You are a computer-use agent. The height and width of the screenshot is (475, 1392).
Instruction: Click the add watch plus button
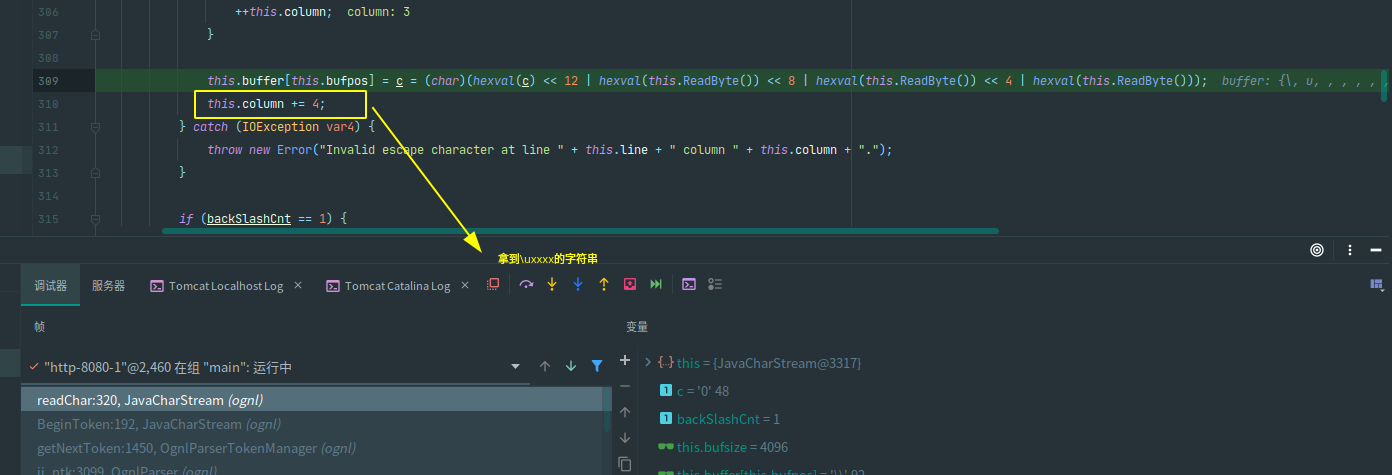(x=625, y=360)
